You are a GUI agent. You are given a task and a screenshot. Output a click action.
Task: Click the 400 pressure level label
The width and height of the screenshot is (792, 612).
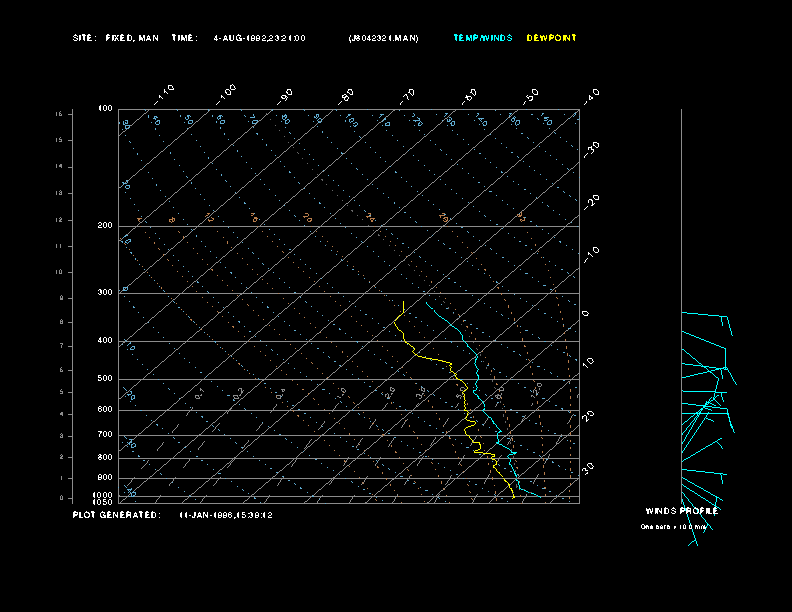[x=105, y=340]
